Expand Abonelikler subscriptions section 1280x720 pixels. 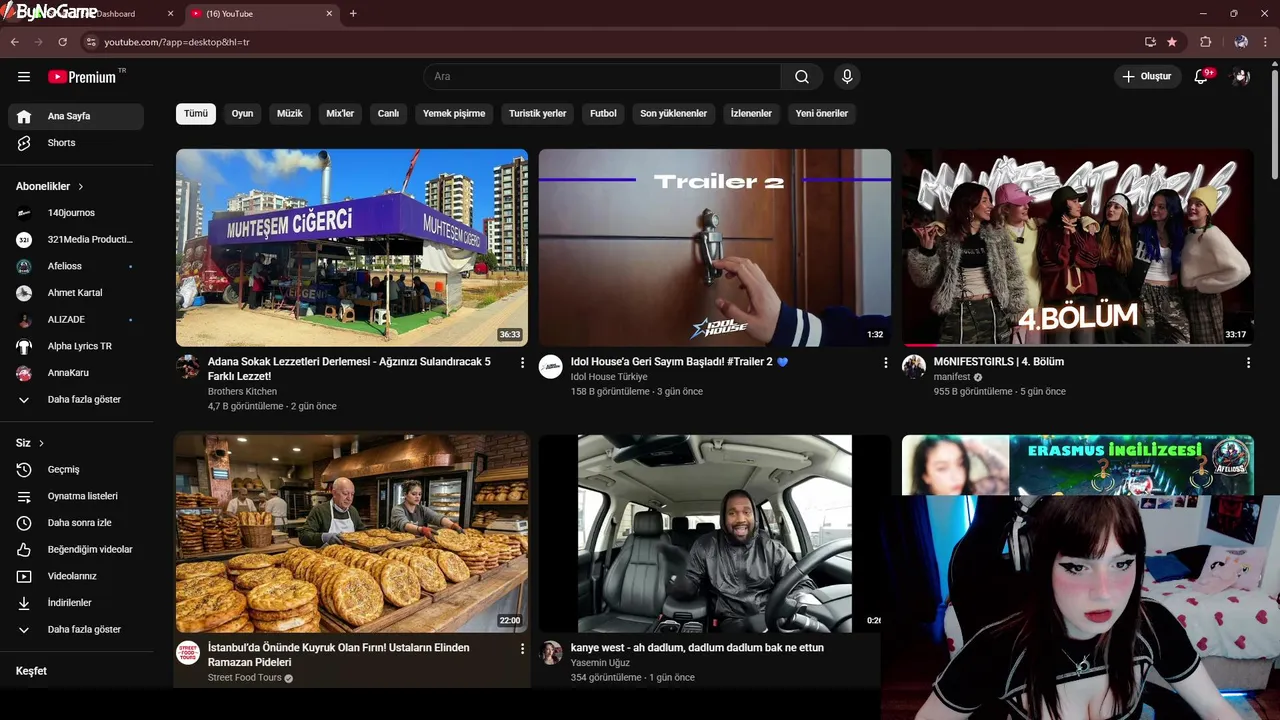[x=50, y=187]
